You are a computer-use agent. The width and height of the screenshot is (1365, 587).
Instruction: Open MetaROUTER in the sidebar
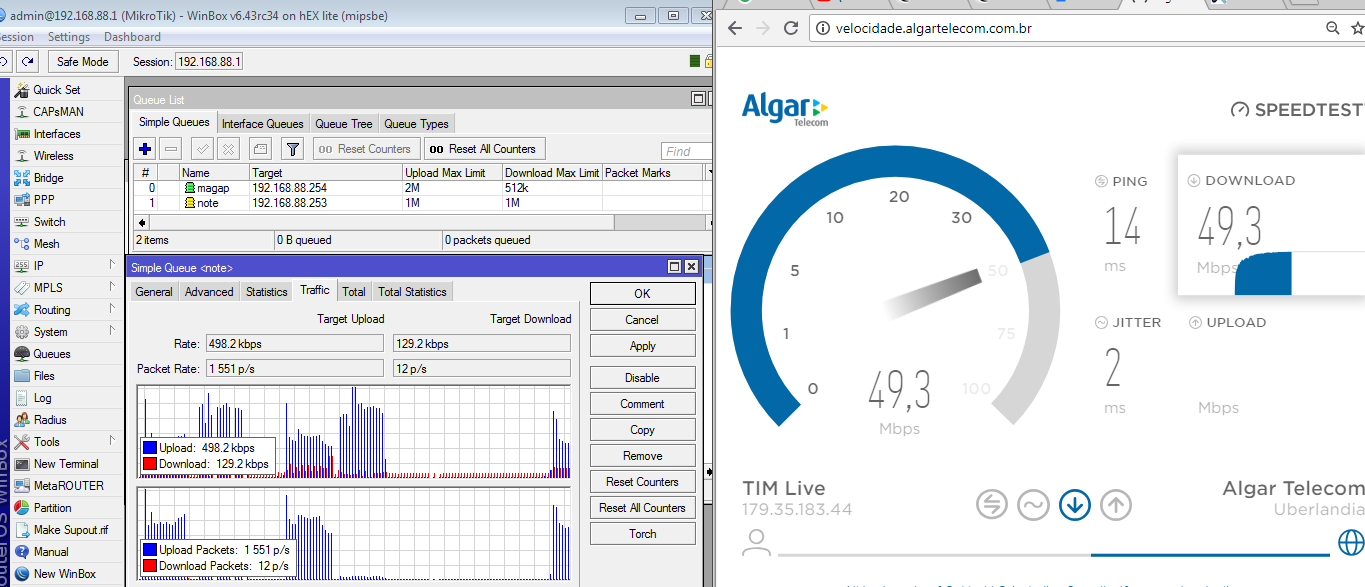pyautogui.click(x=68, y=486)
